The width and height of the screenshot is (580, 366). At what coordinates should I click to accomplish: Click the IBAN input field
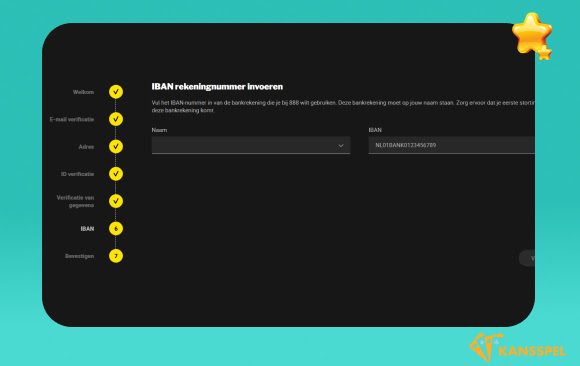(451, 145)
